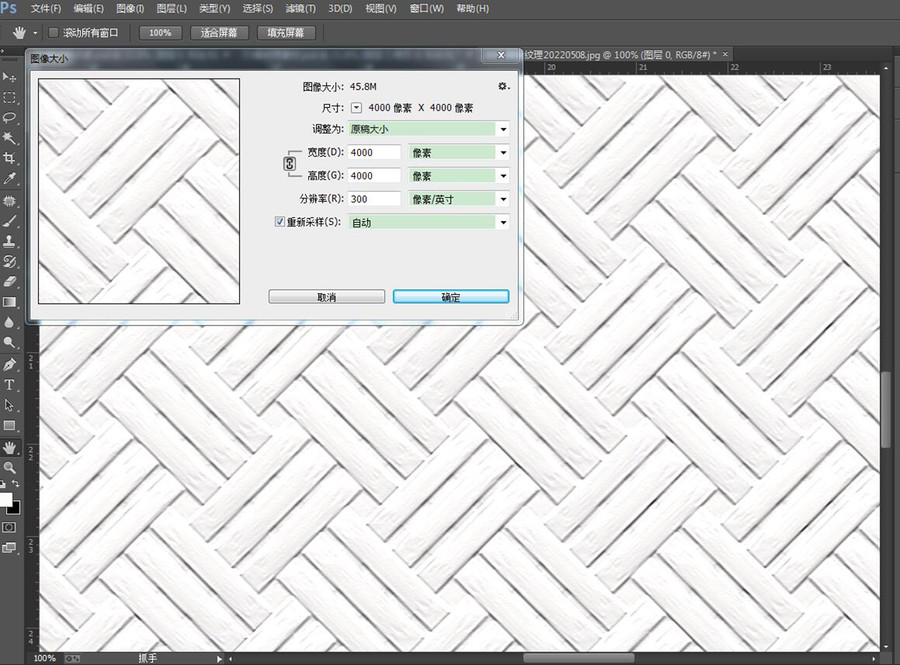Viewport: 900px width, 665px height.
Task: Click the vertical scrollbar thumb
Action: click(886, 409)
